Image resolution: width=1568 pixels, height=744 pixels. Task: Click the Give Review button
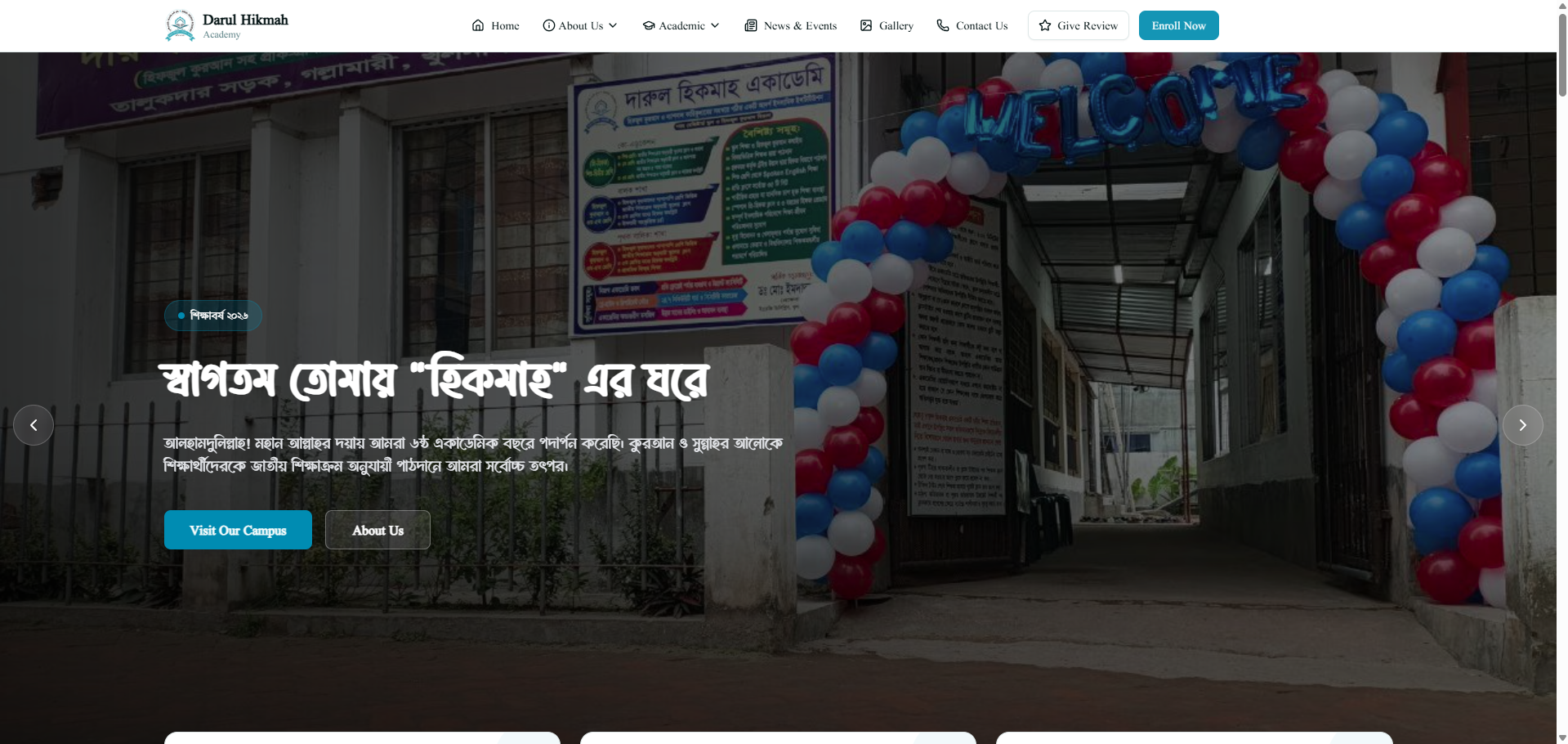tap(1079, 25)
